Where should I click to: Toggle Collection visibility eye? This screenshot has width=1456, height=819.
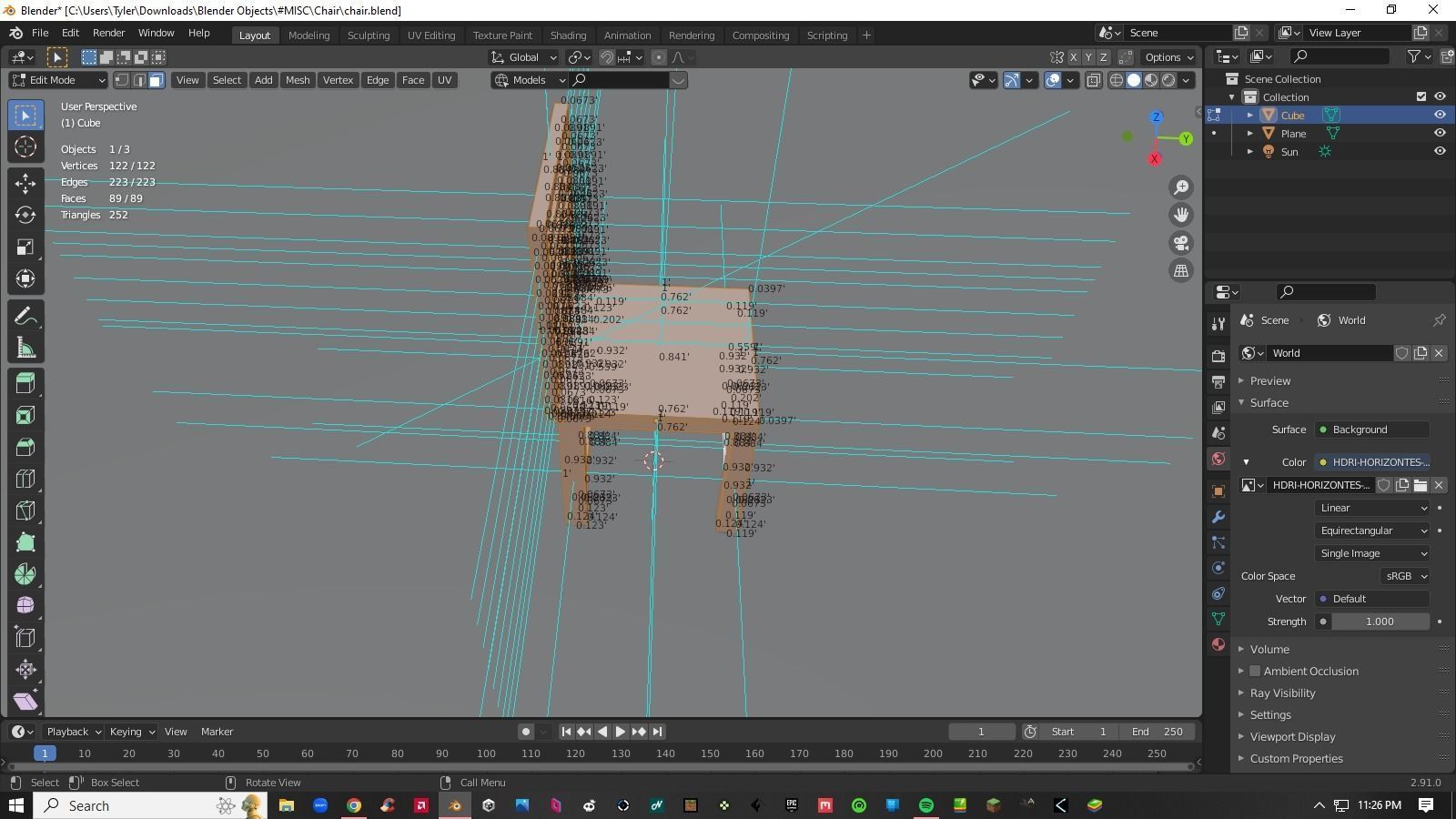1440,97
